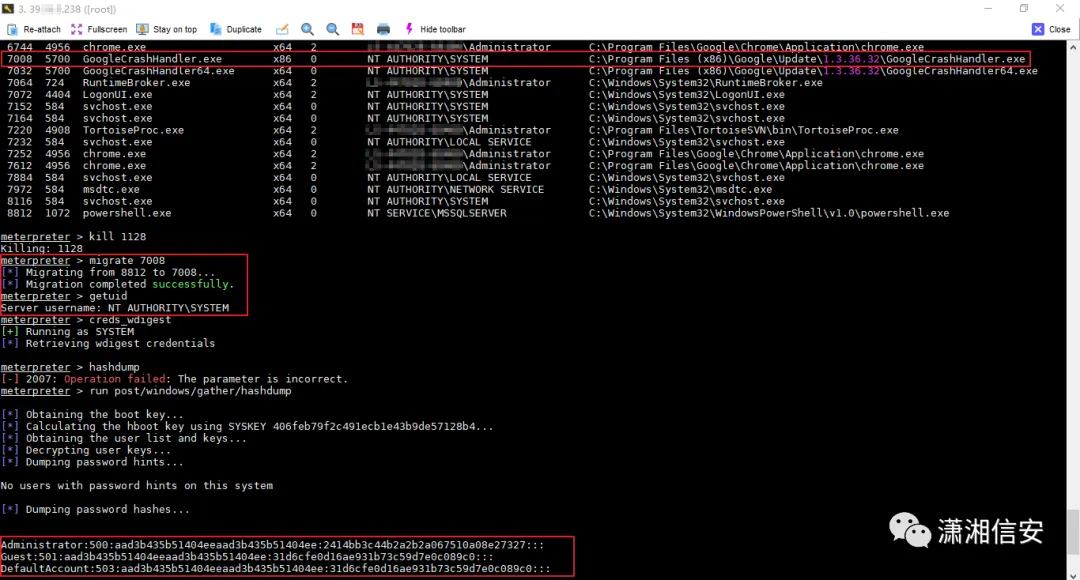
Task: Click the System32\RuntimeBroker.exe path
Action: pos(706,83)
